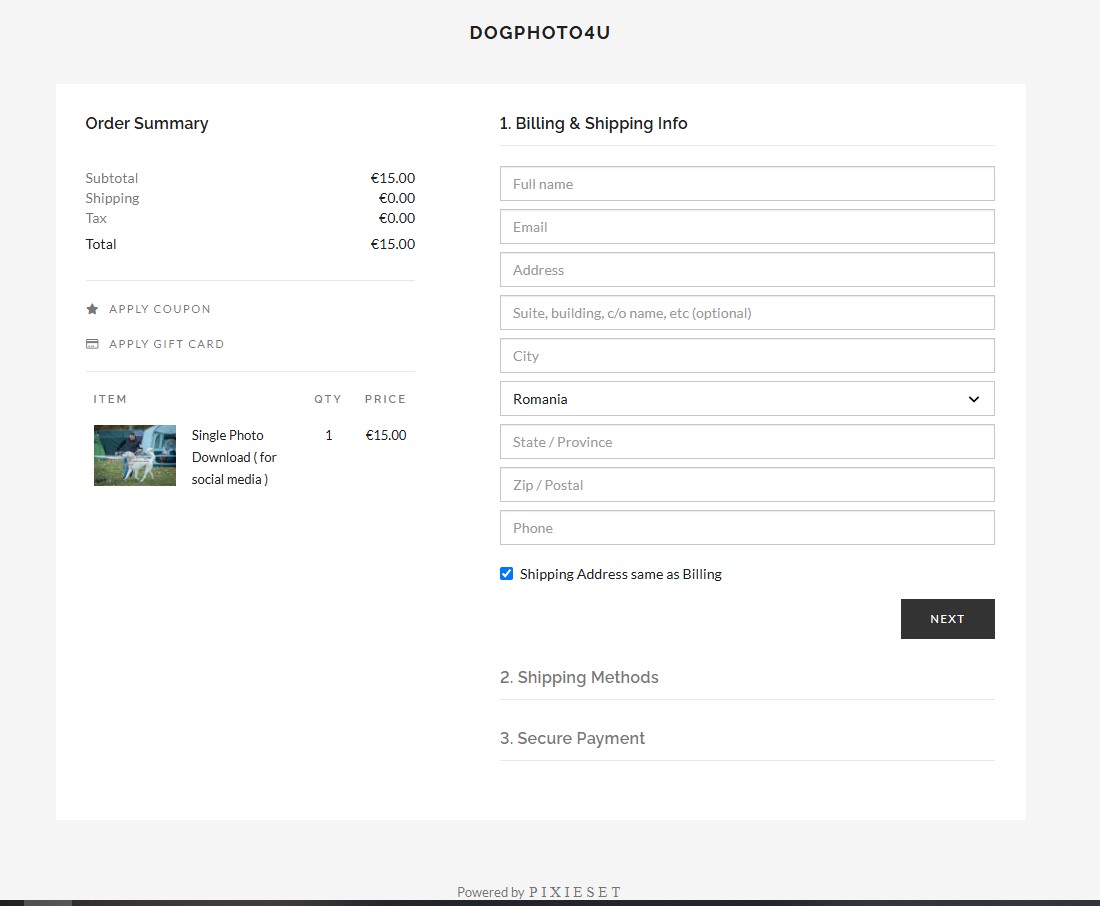Select the country dropdown showing Romania
The width and height of the screenshot is (1100, 906).
(x=747, y=399)
